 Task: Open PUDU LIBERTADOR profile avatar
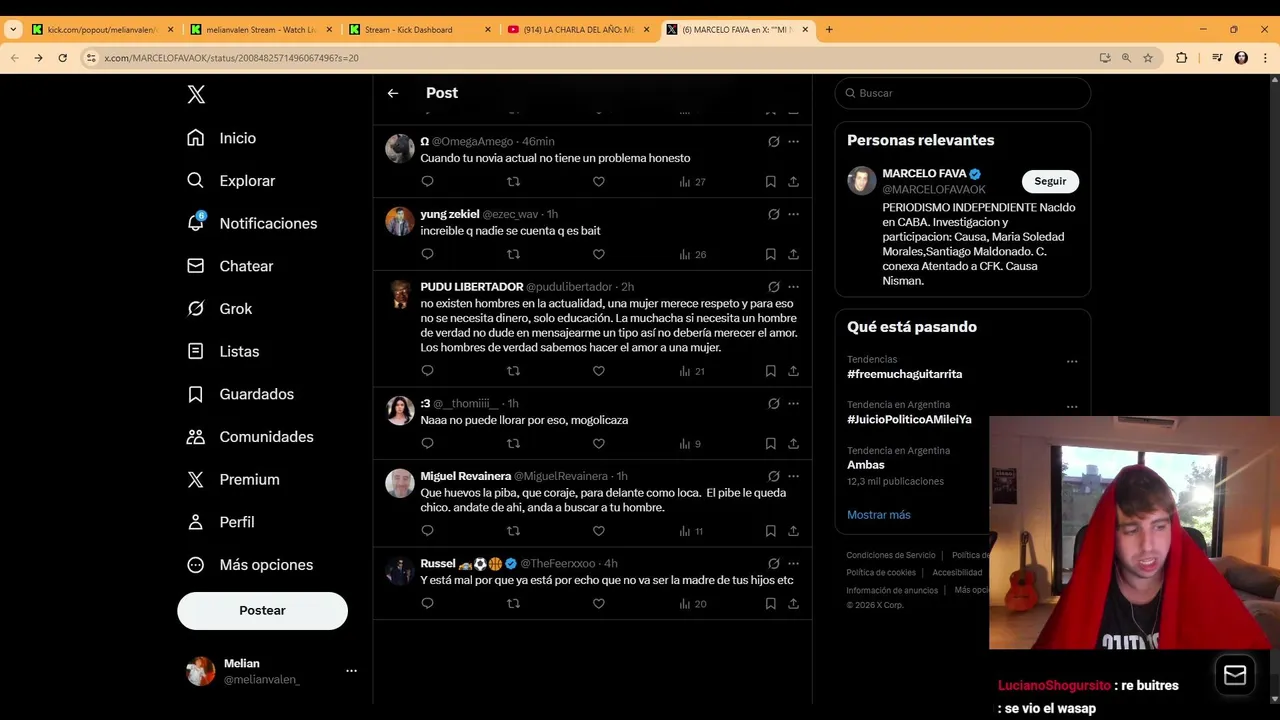coord(400,294)
